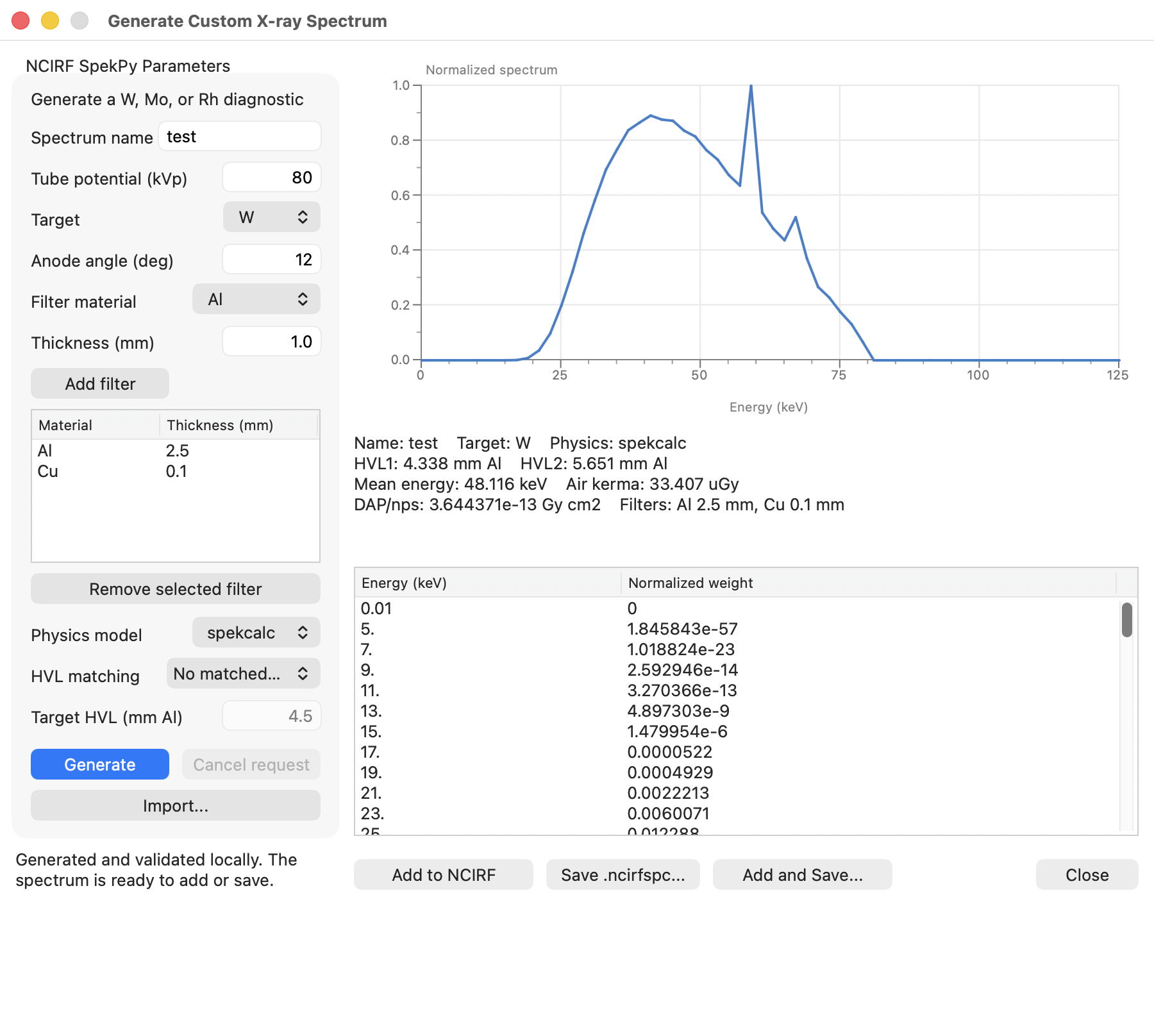Select the row with weight 0.0022213
1154x1036 pixels.
tap(737, 793)
